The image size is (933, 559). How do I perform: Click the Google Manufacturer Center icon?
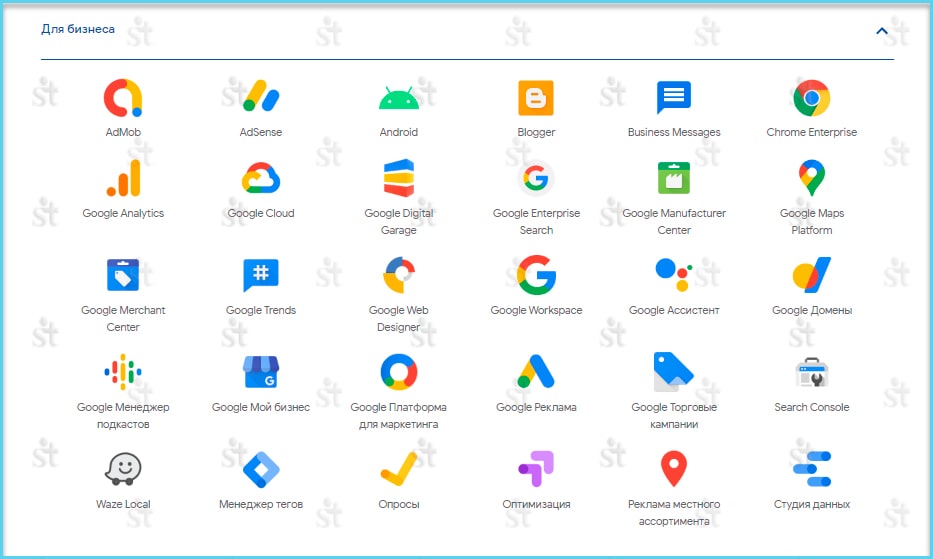[x=674, y=178]
